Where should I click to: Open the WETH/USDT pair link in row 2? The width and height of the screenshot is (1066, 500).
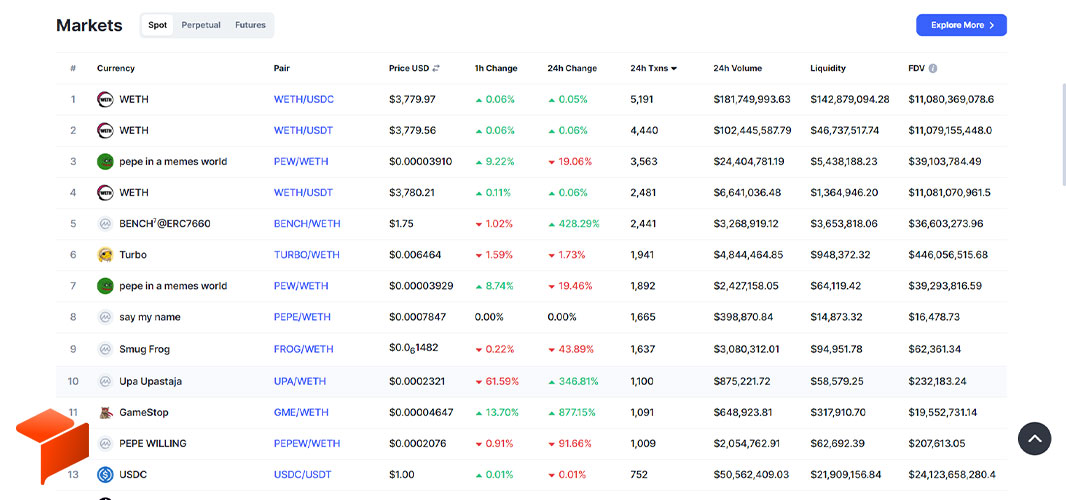coord(303,130)
